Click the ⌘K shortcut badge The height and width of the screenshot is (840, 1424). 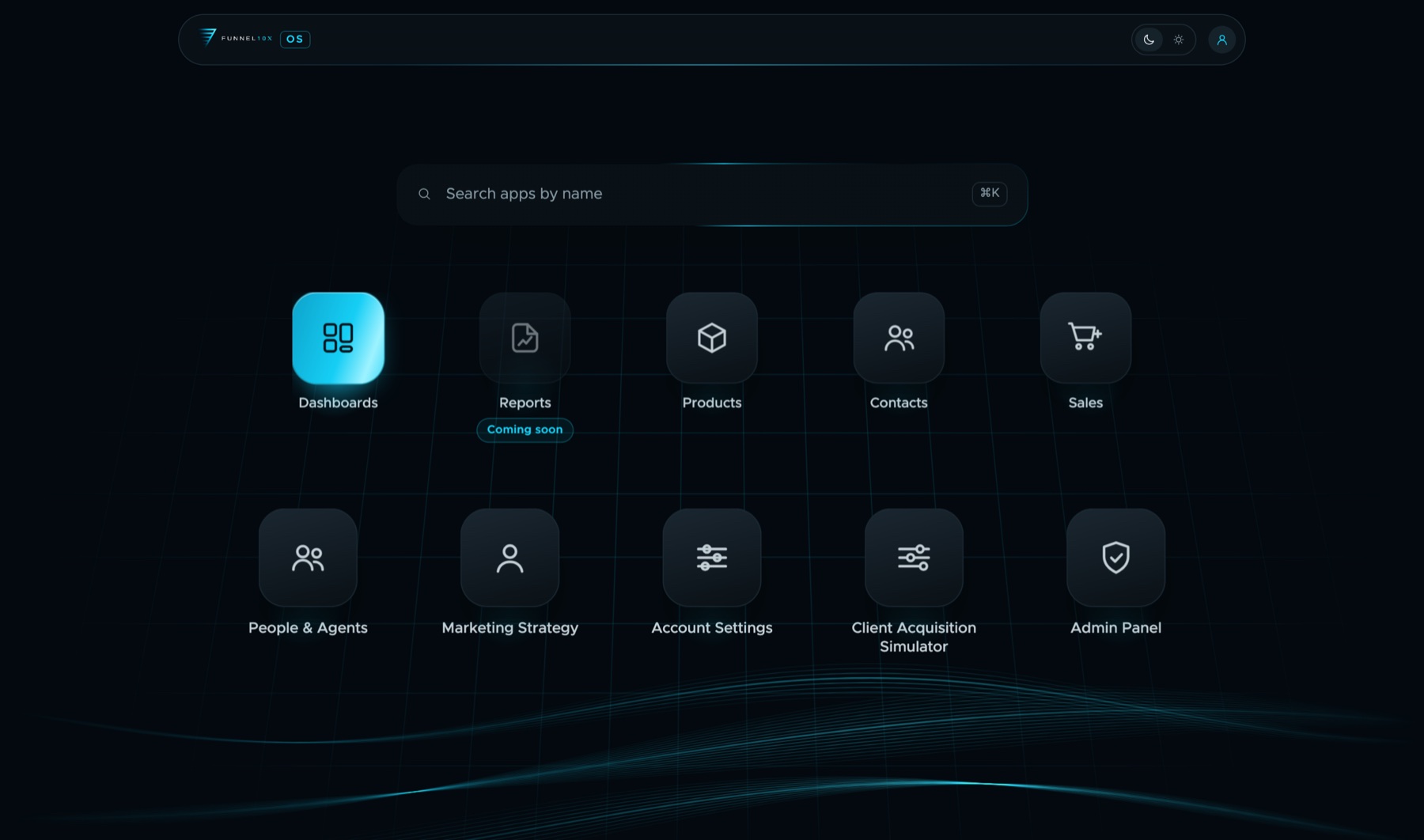tap(989, 193)
